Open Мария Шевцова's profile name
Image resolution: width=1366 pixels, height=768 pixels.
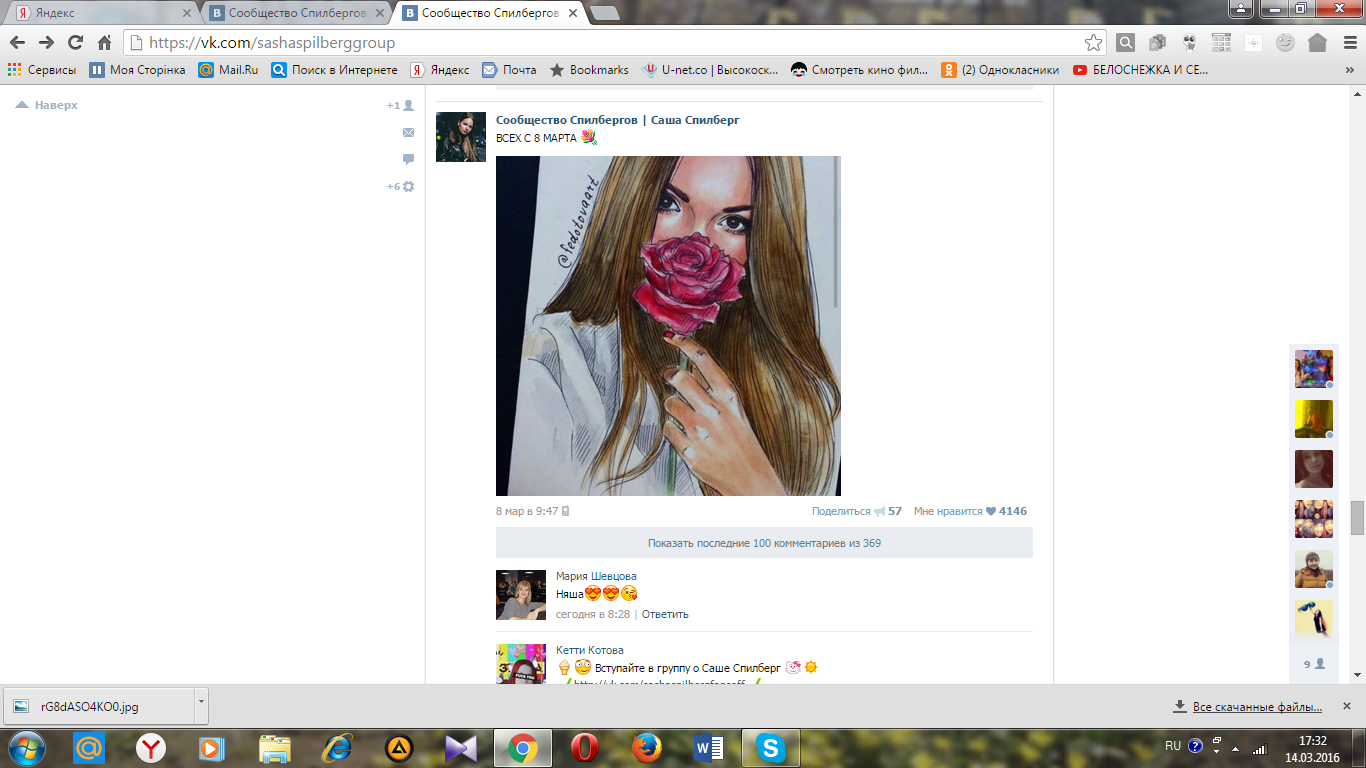[x=596, y=576]
